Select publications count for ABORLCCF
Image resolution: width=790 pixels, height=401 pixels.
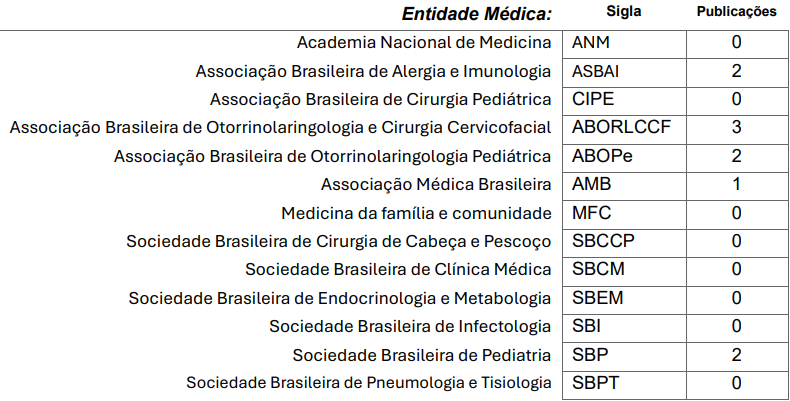pyautogui.click(x=737, y=129)
